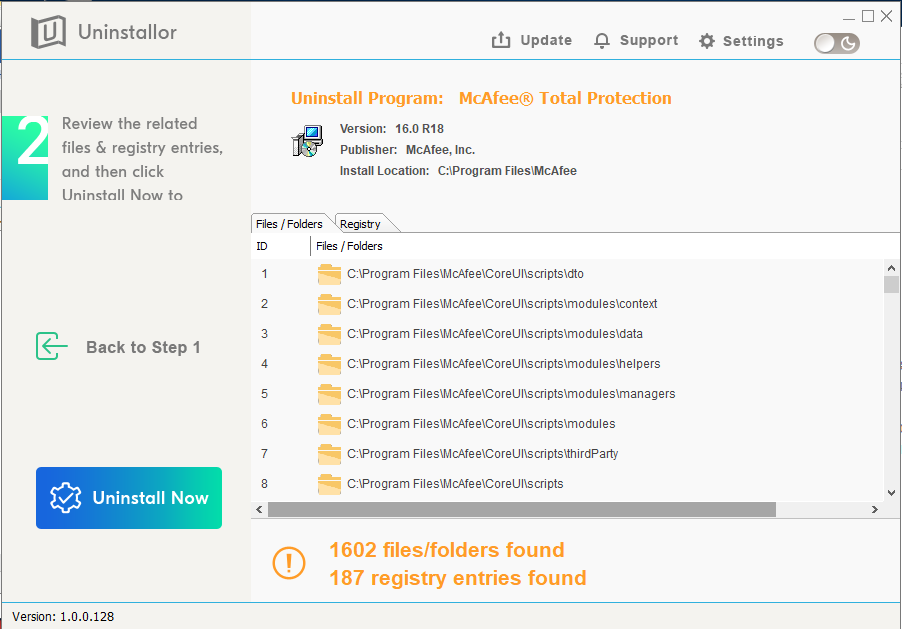Image resolution: width=902 pixels, height=629 pixels.
Task: Click the Settings gear icon
Action: [706, 41]
